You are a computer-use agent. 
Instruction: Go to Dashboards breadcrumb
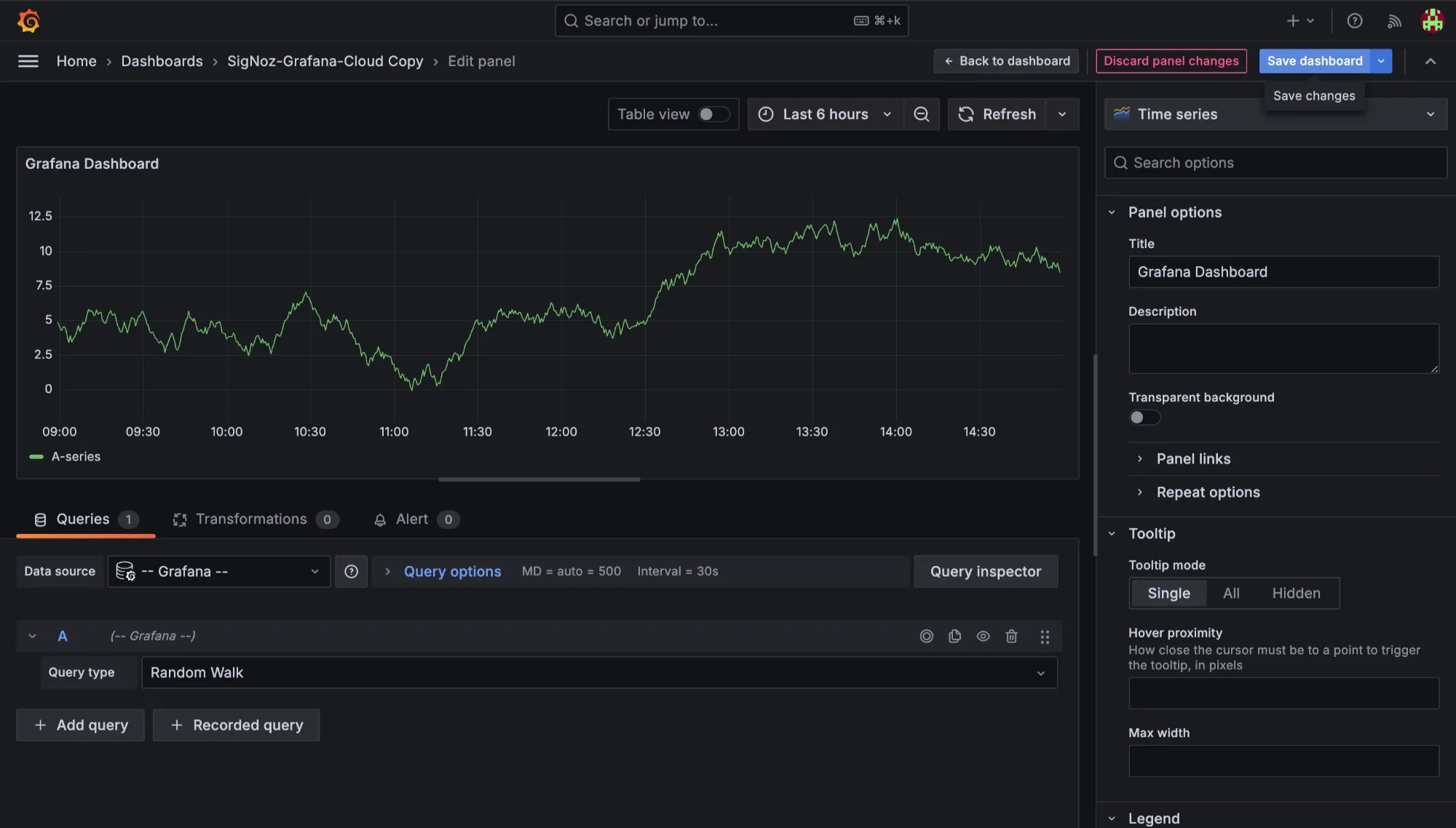pos(162,61)
